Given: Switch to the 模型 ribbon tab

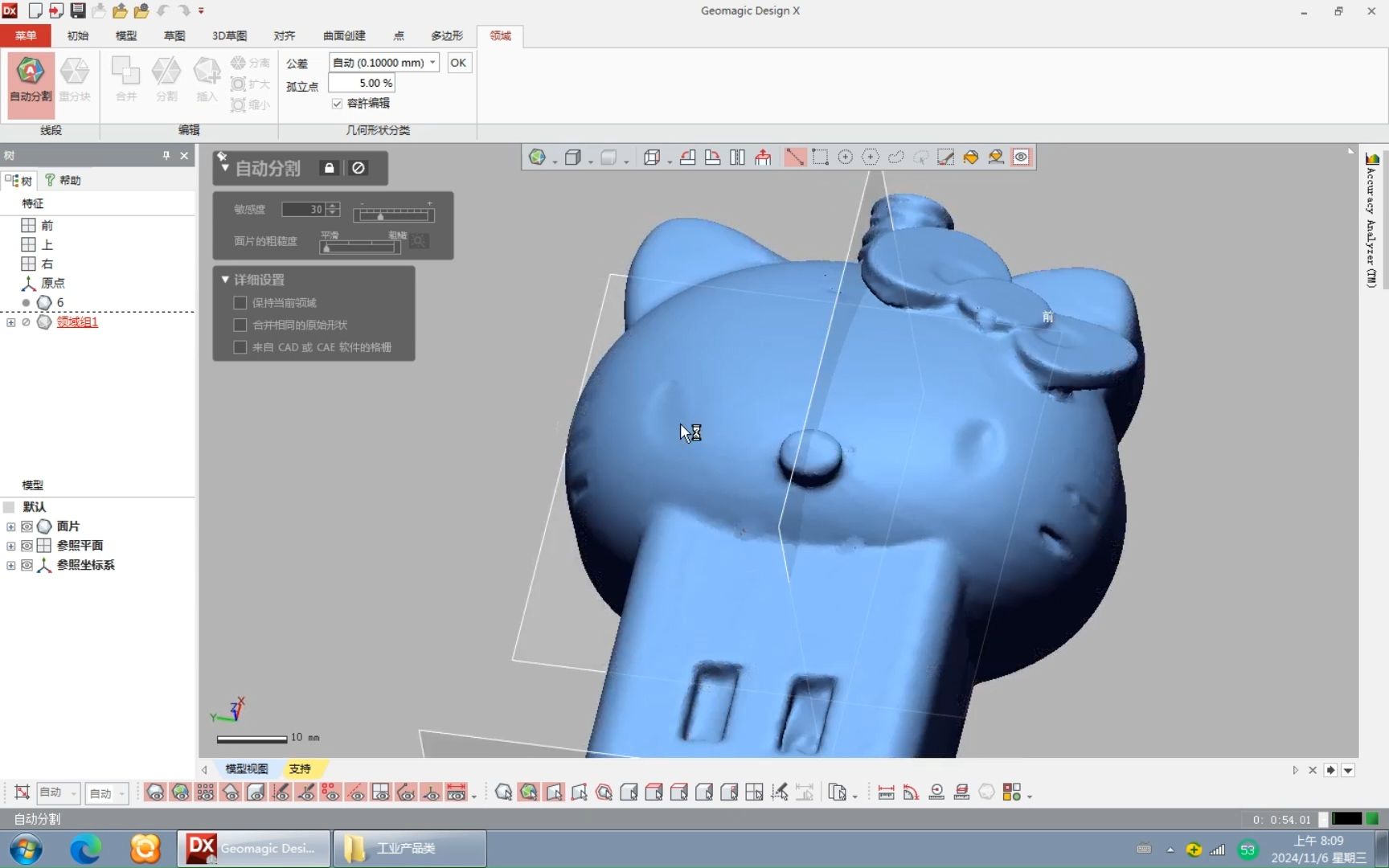Looking at the screenshot, I should click(x=126, y=35).
